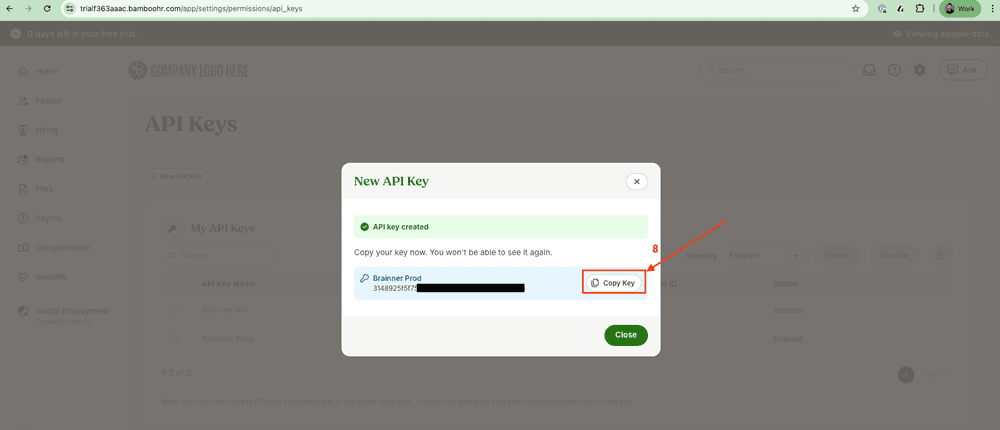Viewport: 1000px width, 430px height.
Task: Click the People icon in sidebar
Action: [x=23, y=101]
